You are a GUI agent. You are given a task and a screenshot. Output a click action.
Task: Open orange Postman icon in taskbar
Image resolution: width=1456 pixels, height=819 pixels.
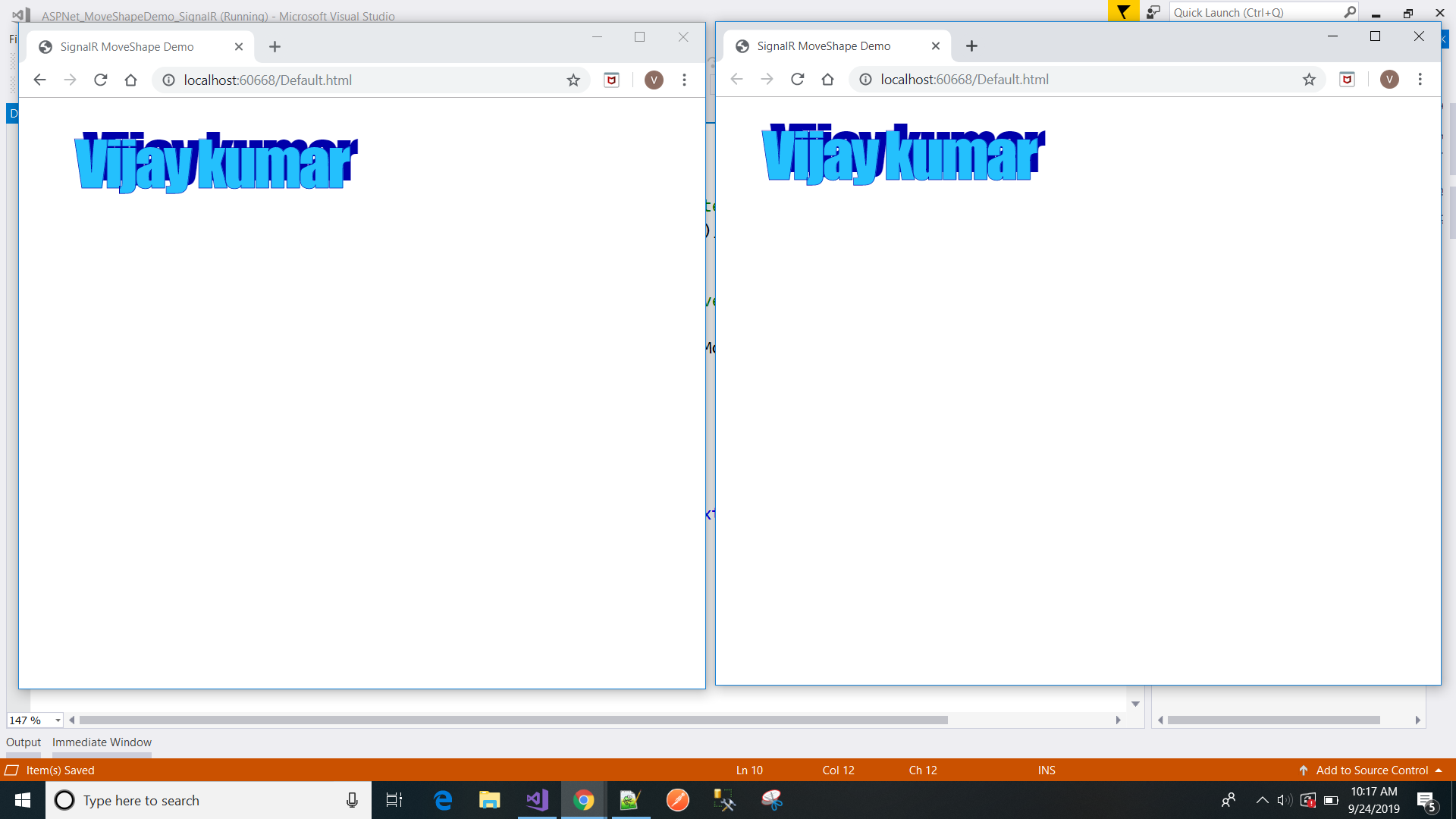(677, 800)
